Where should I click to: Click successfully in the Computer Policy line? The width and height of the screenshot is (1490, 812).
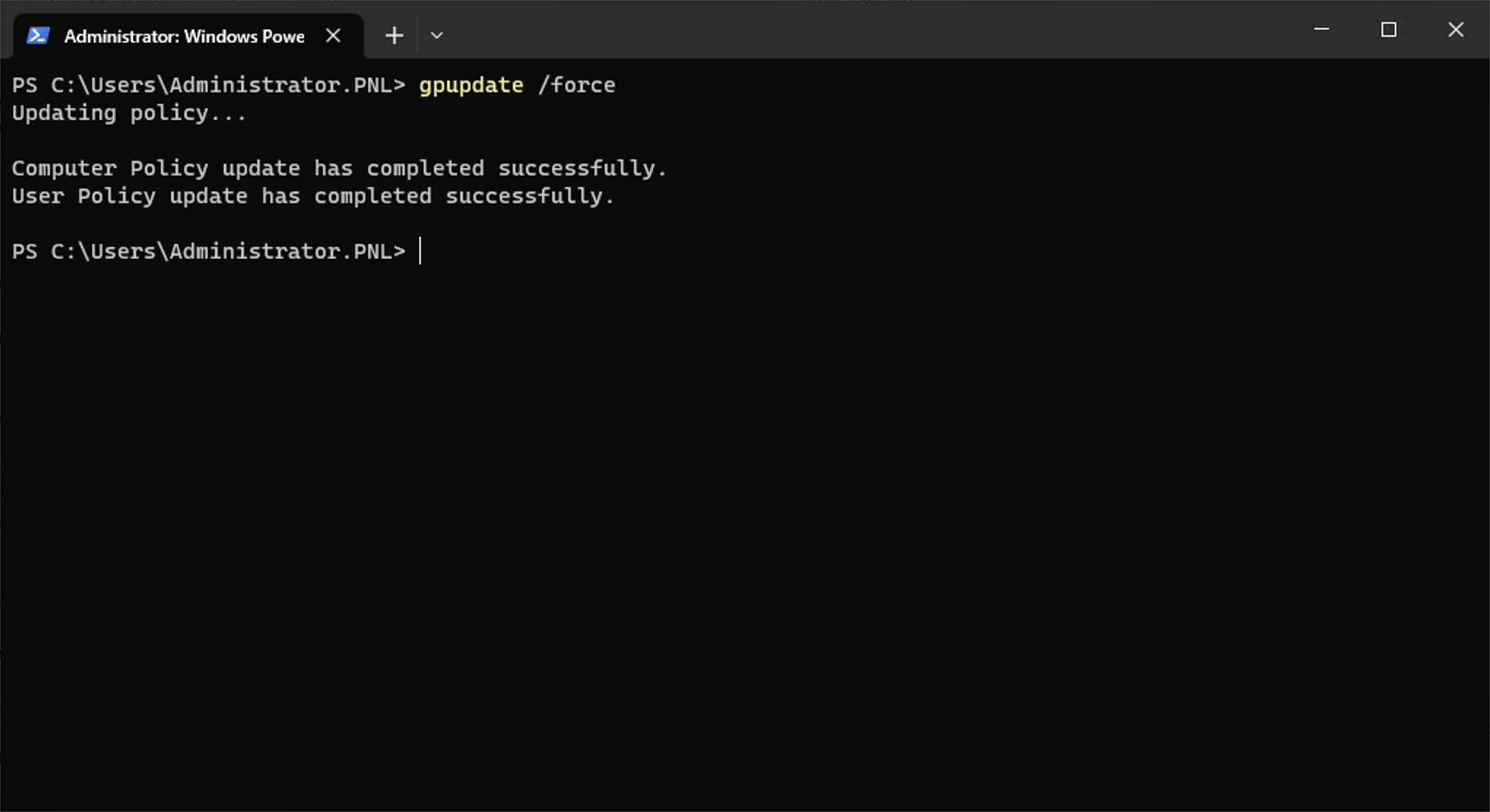point(583,169)
